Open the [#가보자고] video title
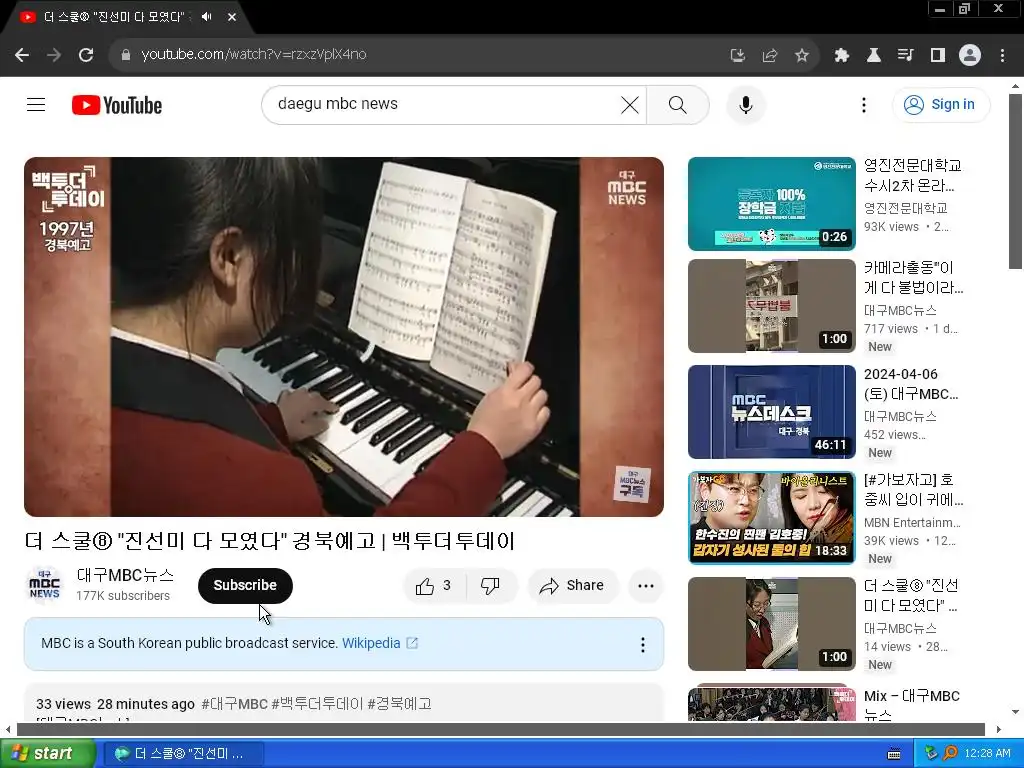 [x=913, y=490]
